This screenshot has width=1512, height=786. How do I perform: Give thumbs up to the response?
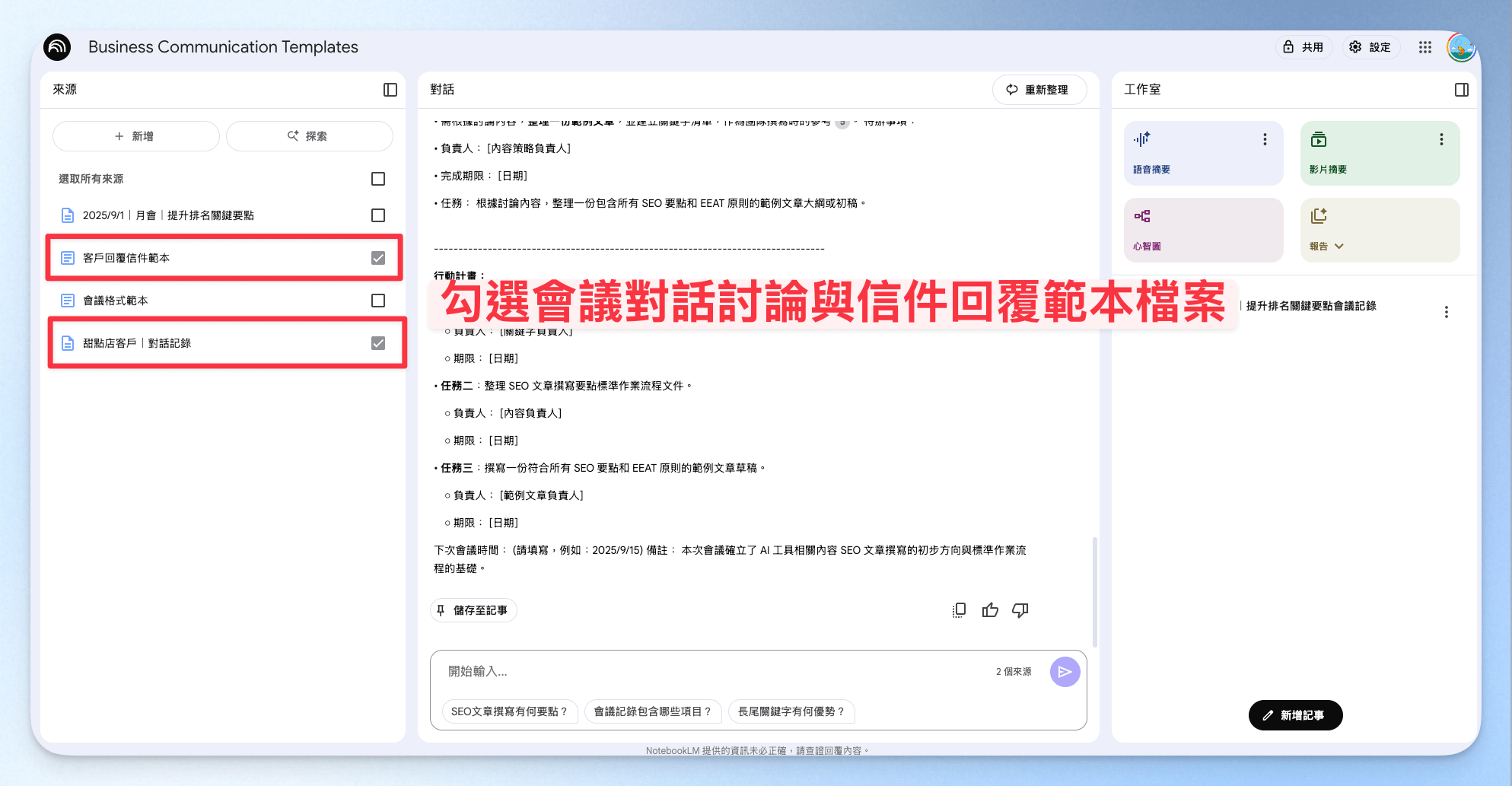[990, 610]
